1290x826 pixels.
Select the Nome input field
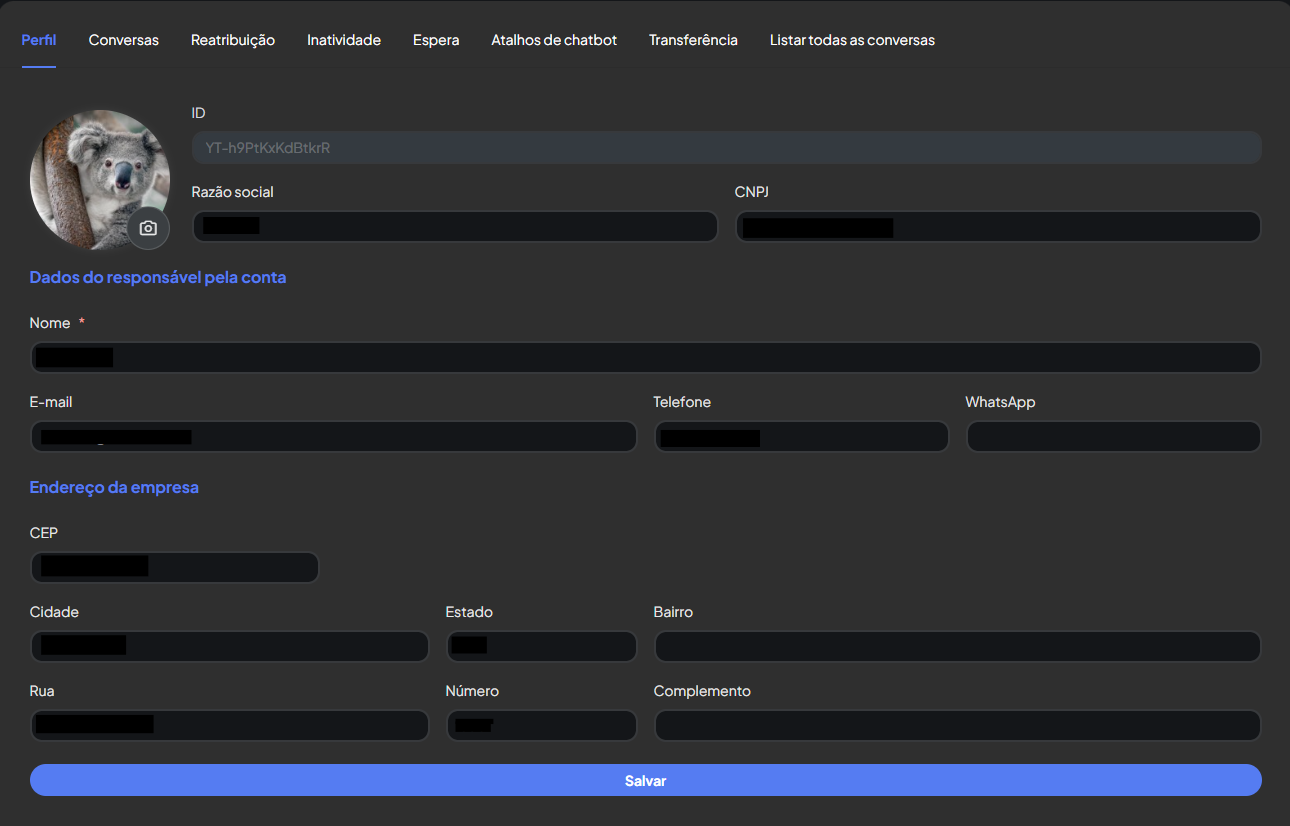pos(645,357)
